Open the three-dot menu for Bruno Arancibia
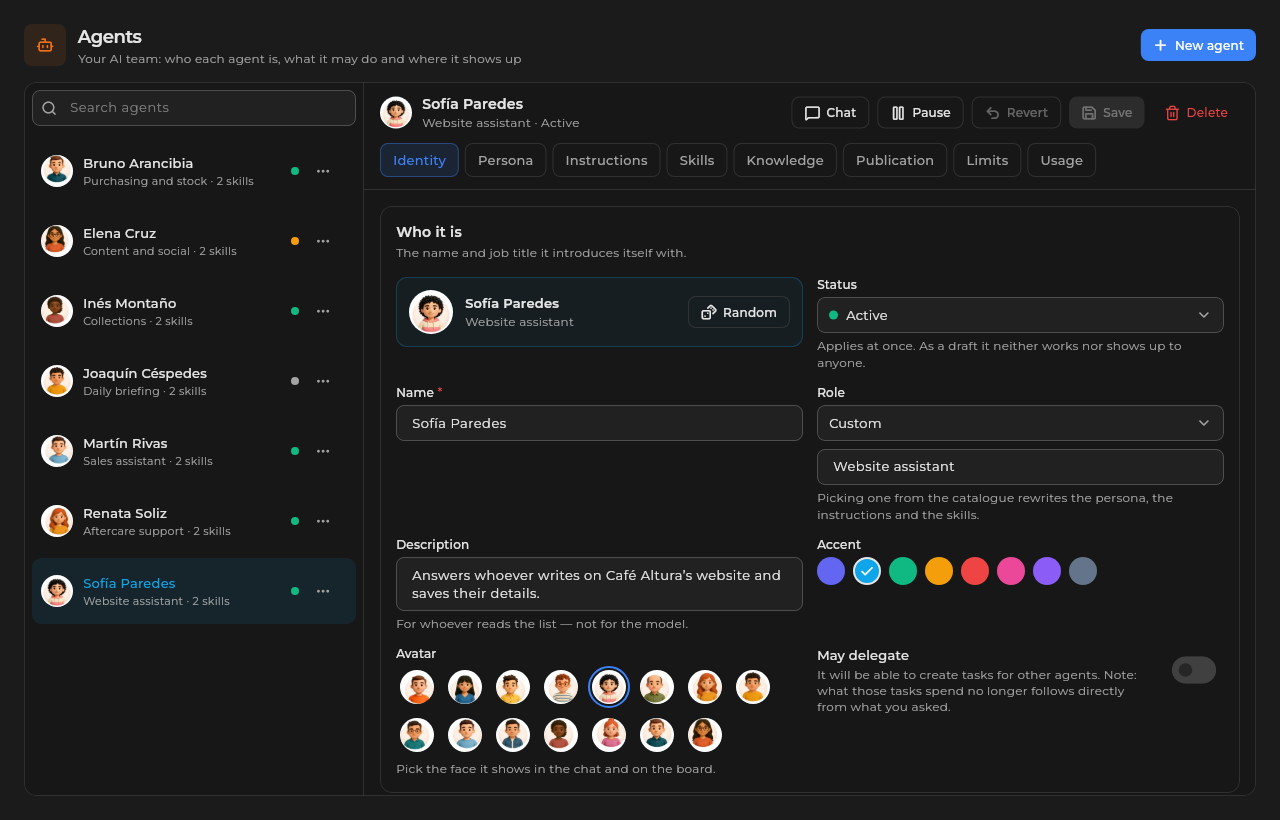The width and height of the screenshot is (1280, 820). (x=323, y=171)
